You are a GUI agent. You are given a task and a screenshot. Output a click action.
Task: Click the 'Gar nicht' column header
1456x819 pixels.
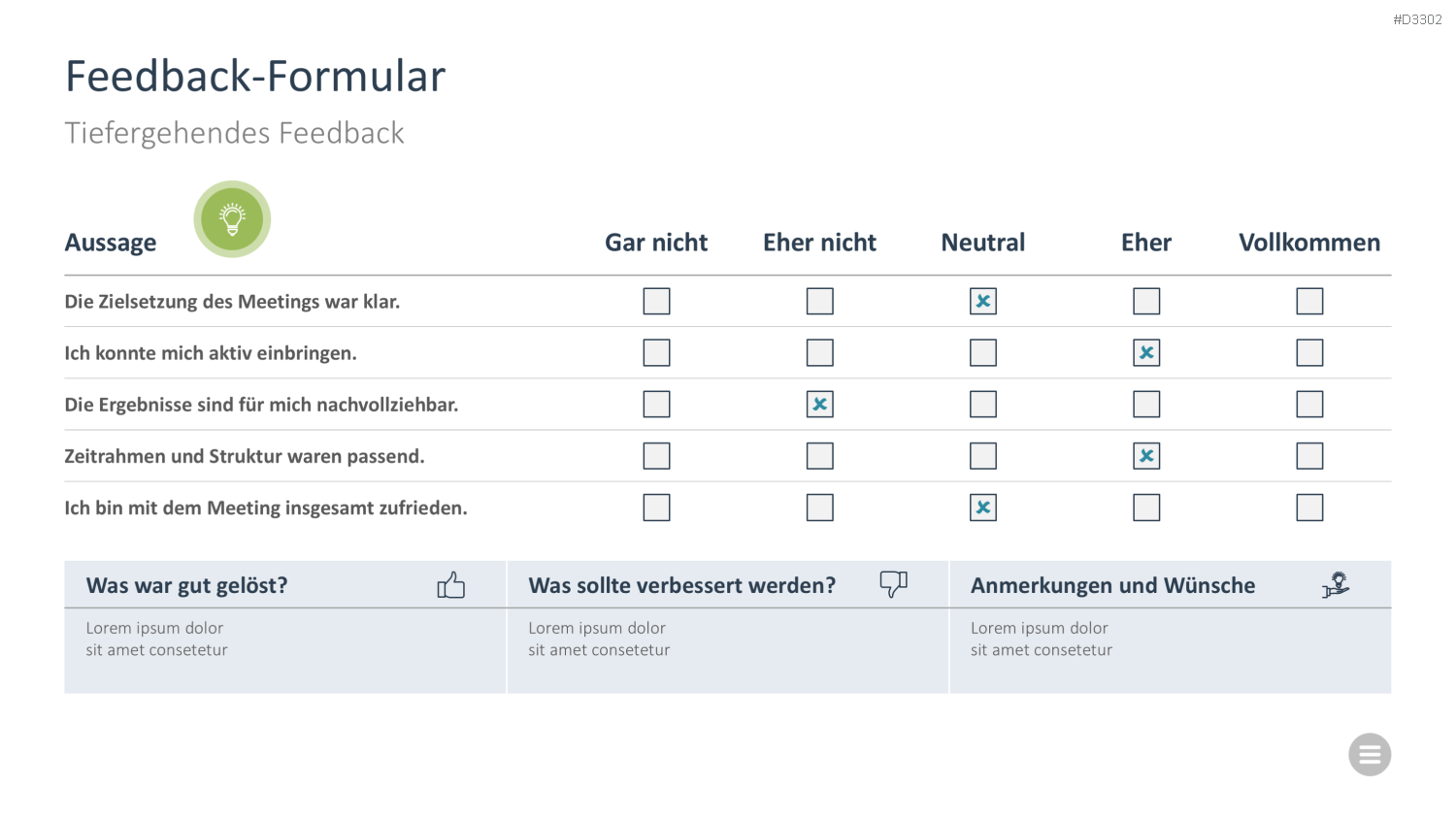[656, 243]
